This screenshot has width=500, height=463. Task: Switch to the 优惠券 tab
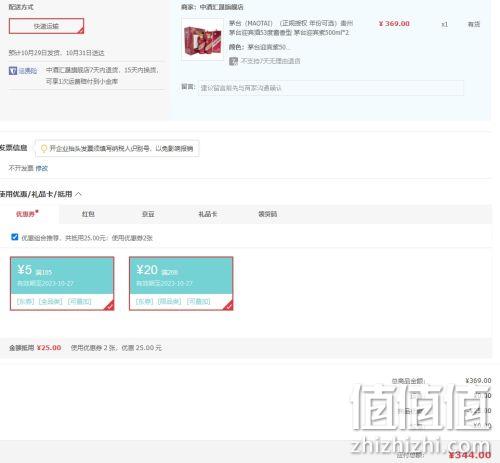27,214
